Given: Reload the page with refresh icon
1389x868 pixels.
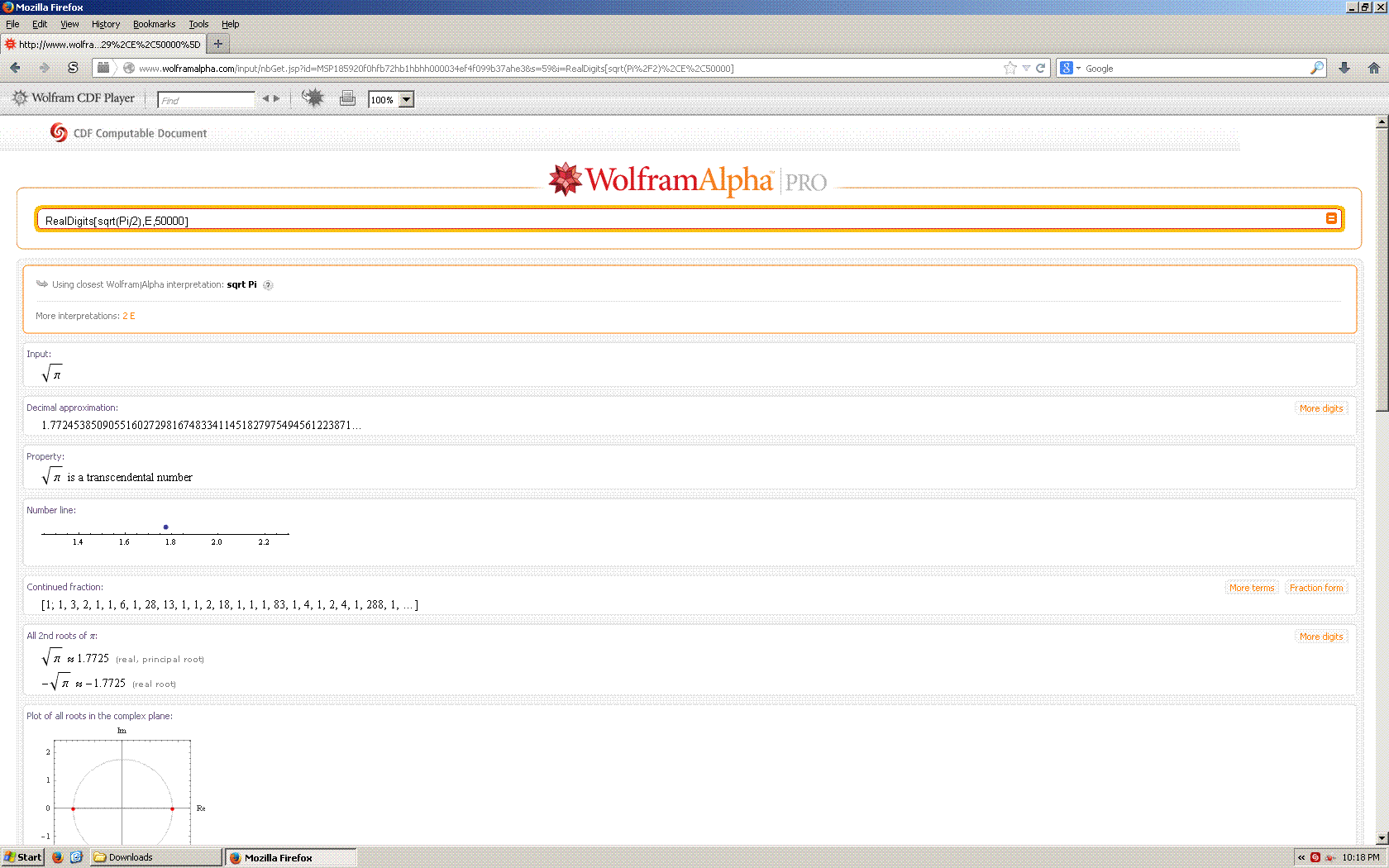Looking at the screenshot, I should coord(1041,68).
